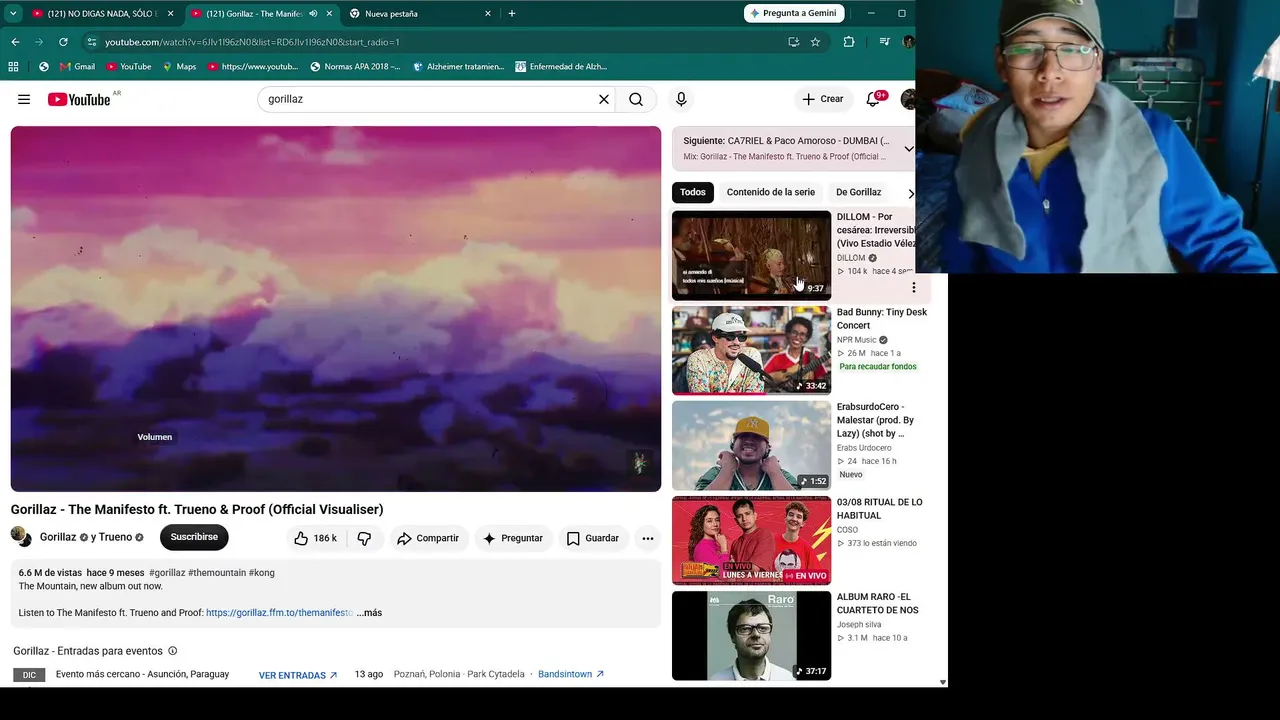1280x720 pixels.
Task: View site information in address bar
Action: pyautogui.click(x=91, y=42)
